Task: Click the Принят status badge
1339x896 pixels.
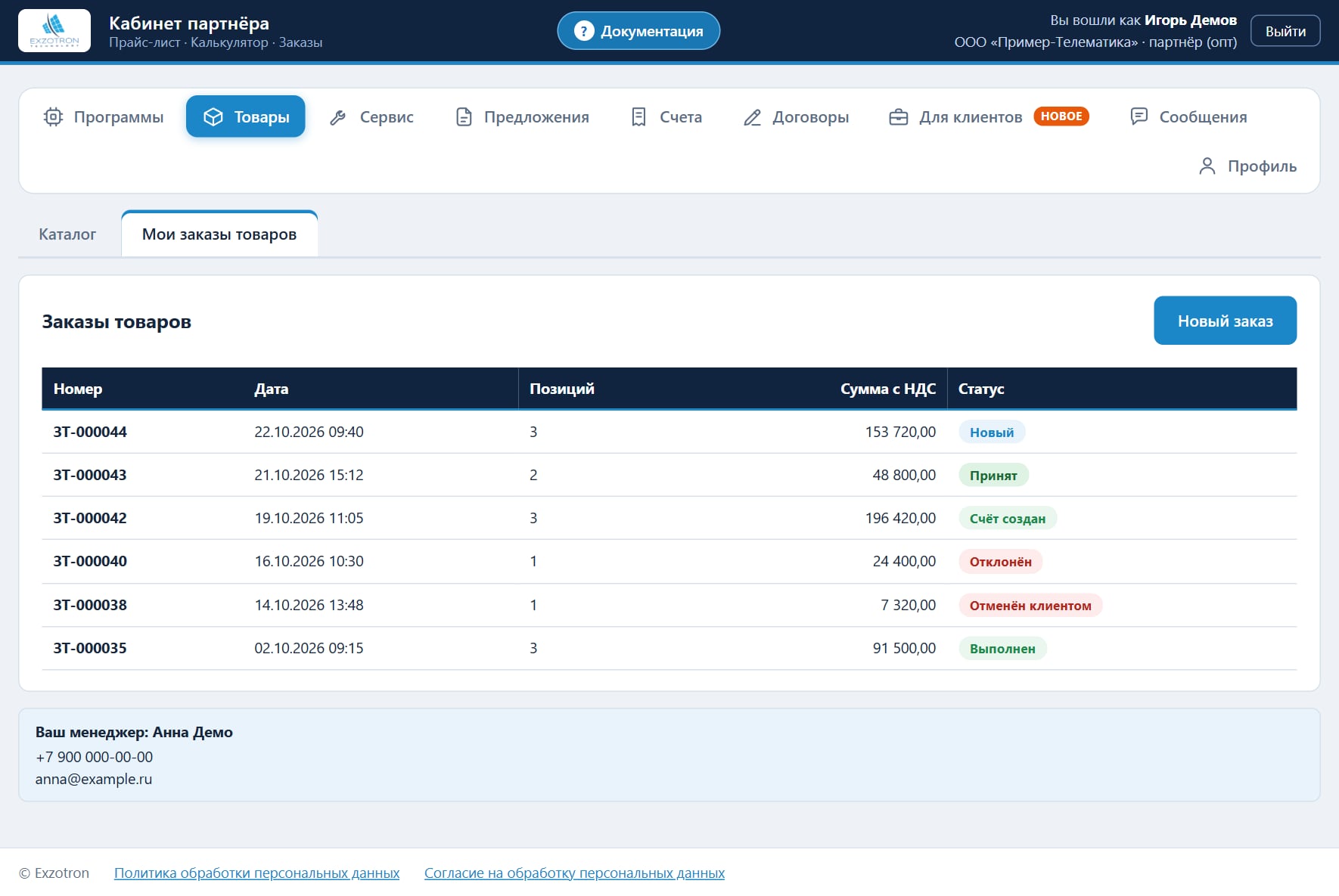Action: pos(993,476)
